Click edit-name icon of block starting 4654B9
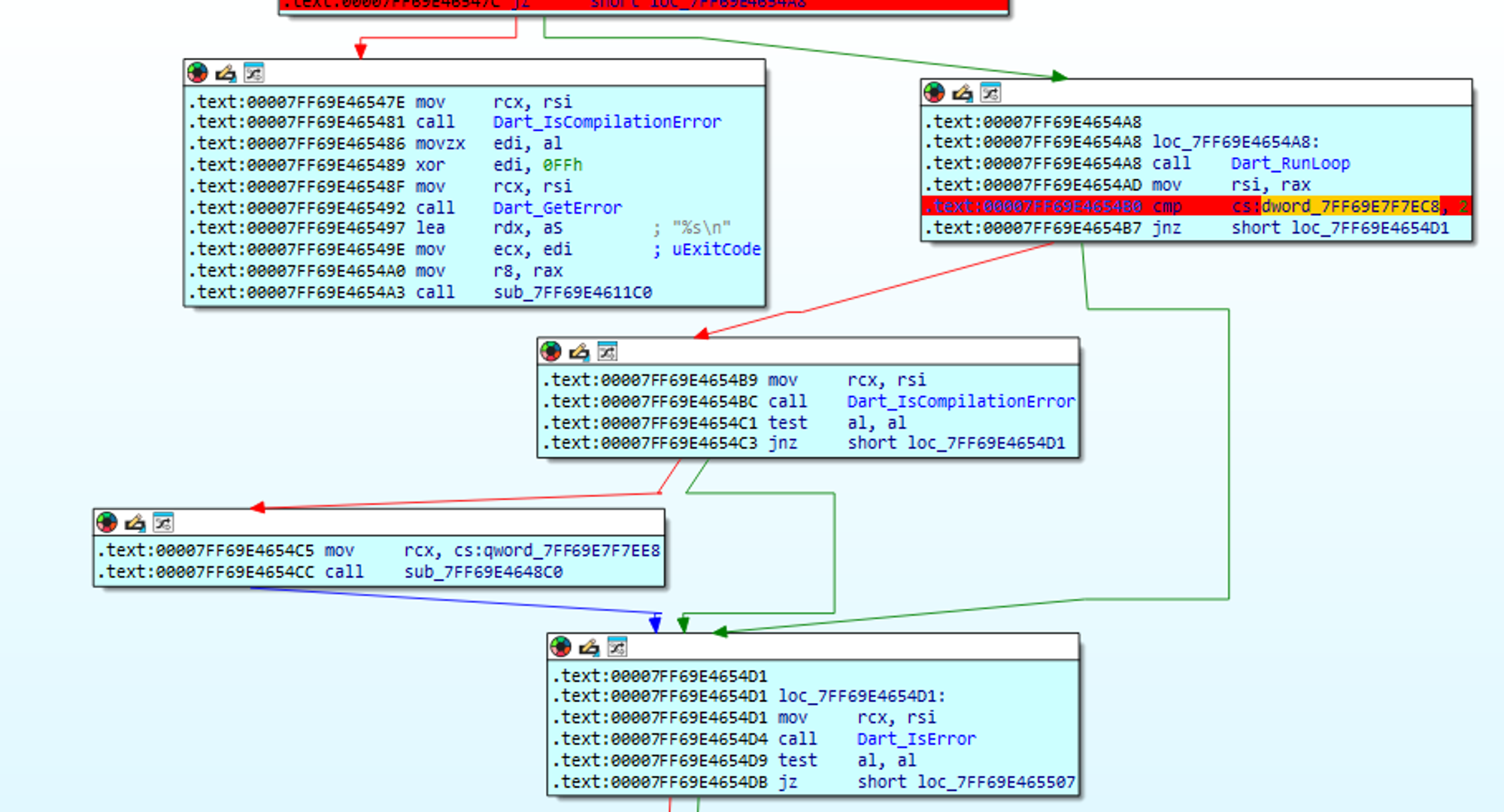Viewport: 1504px width, 812px height. point(579,351)
